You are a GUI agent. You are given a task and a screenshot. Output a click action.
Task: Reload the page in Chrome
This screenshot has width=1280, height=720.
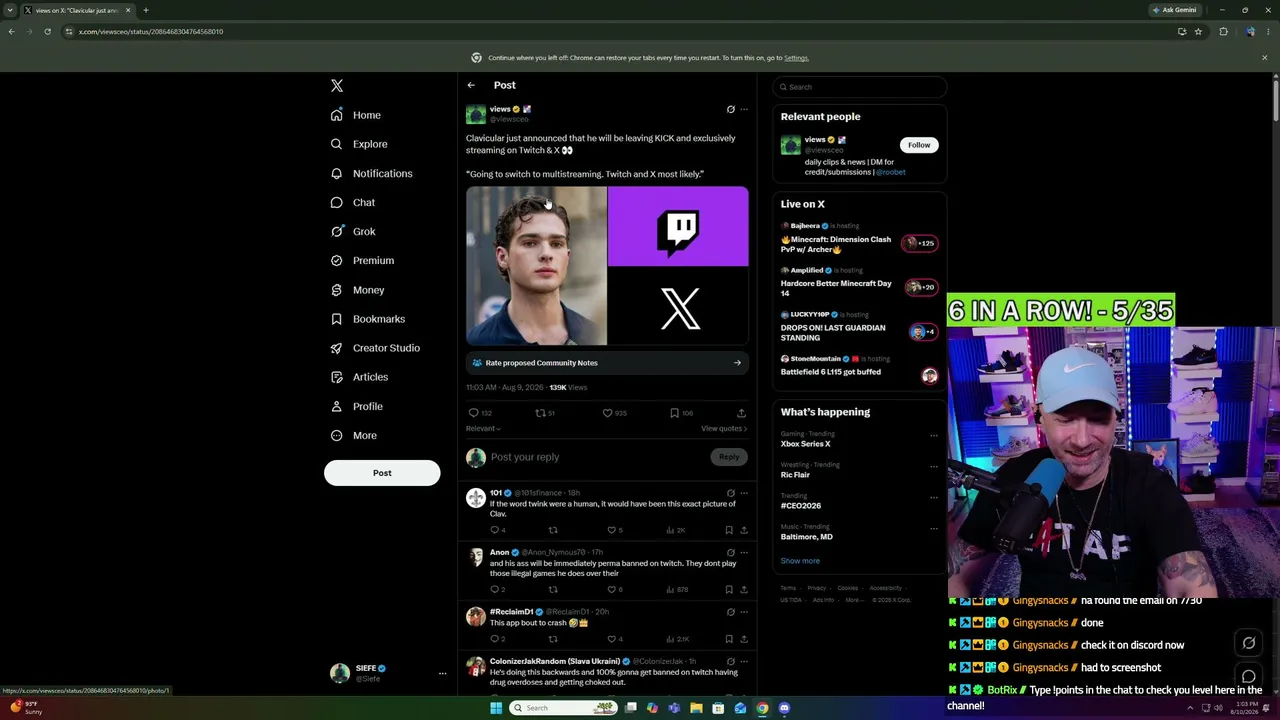(x=47, y=32)
